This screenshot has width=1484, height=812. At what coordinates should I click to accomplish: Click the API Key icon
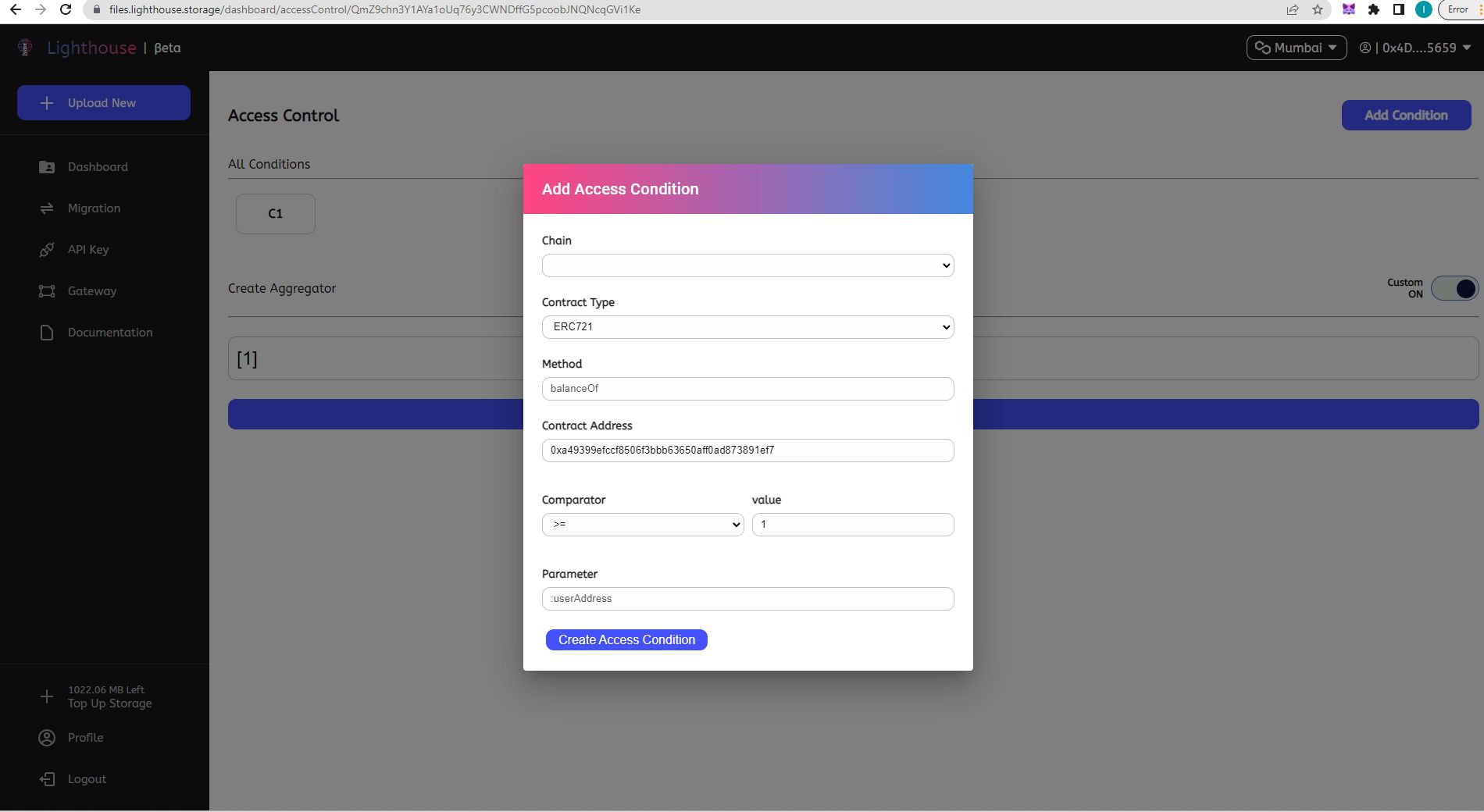47,250
